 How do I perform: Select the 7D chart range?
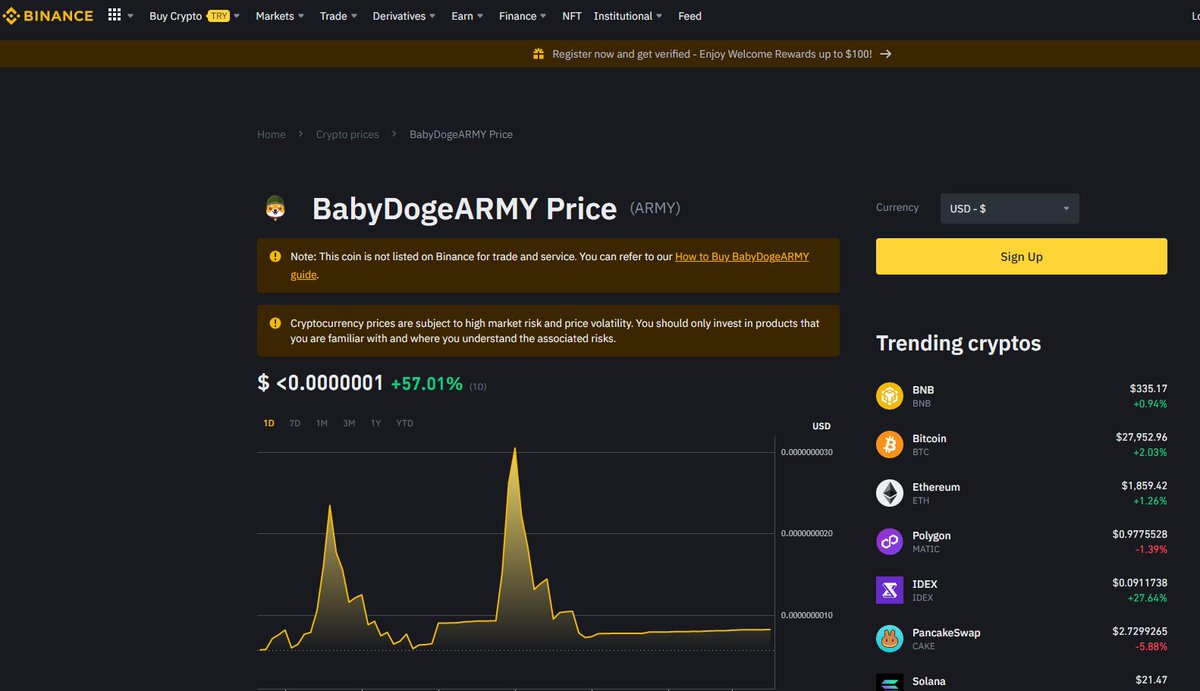click(295, 423)
